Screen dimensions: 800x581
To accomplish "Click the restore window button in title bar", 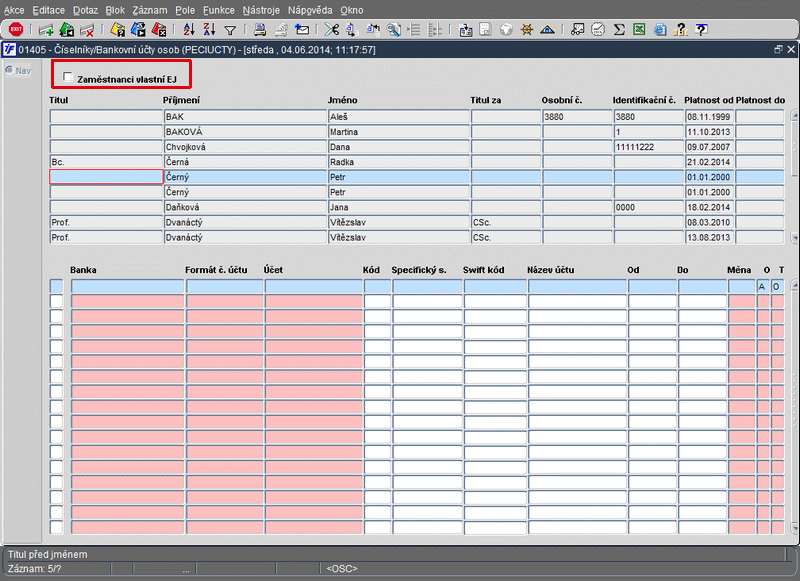I will 778,49.
